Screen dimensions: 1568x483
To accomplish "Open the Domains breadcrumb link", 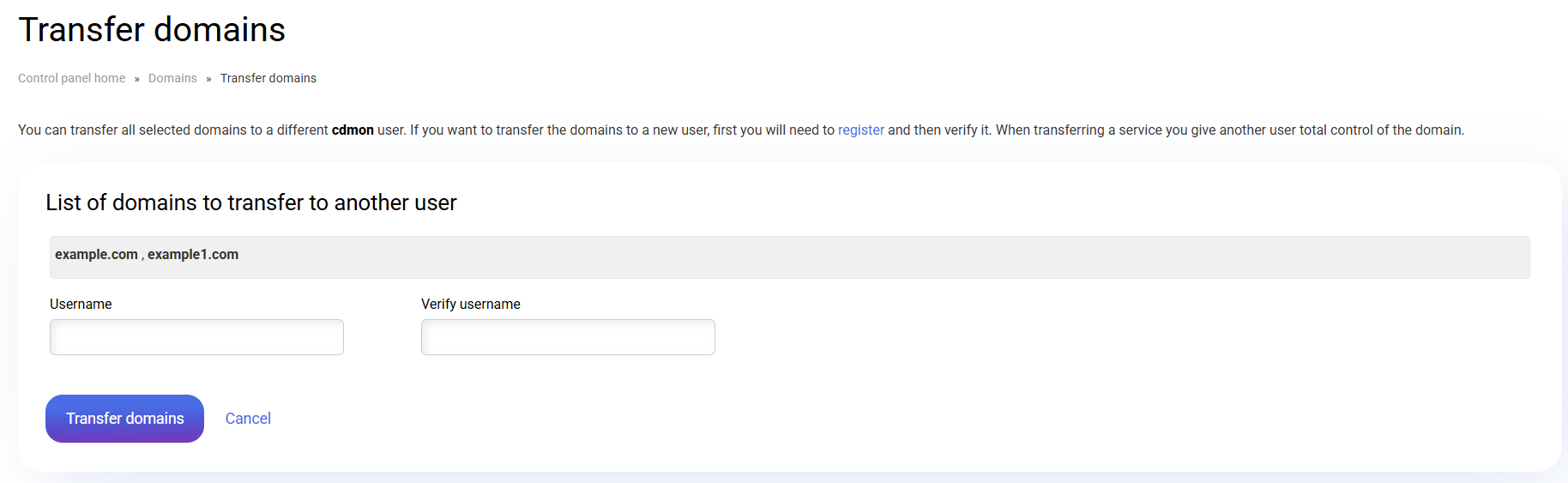I will click(x=172, y=78).
